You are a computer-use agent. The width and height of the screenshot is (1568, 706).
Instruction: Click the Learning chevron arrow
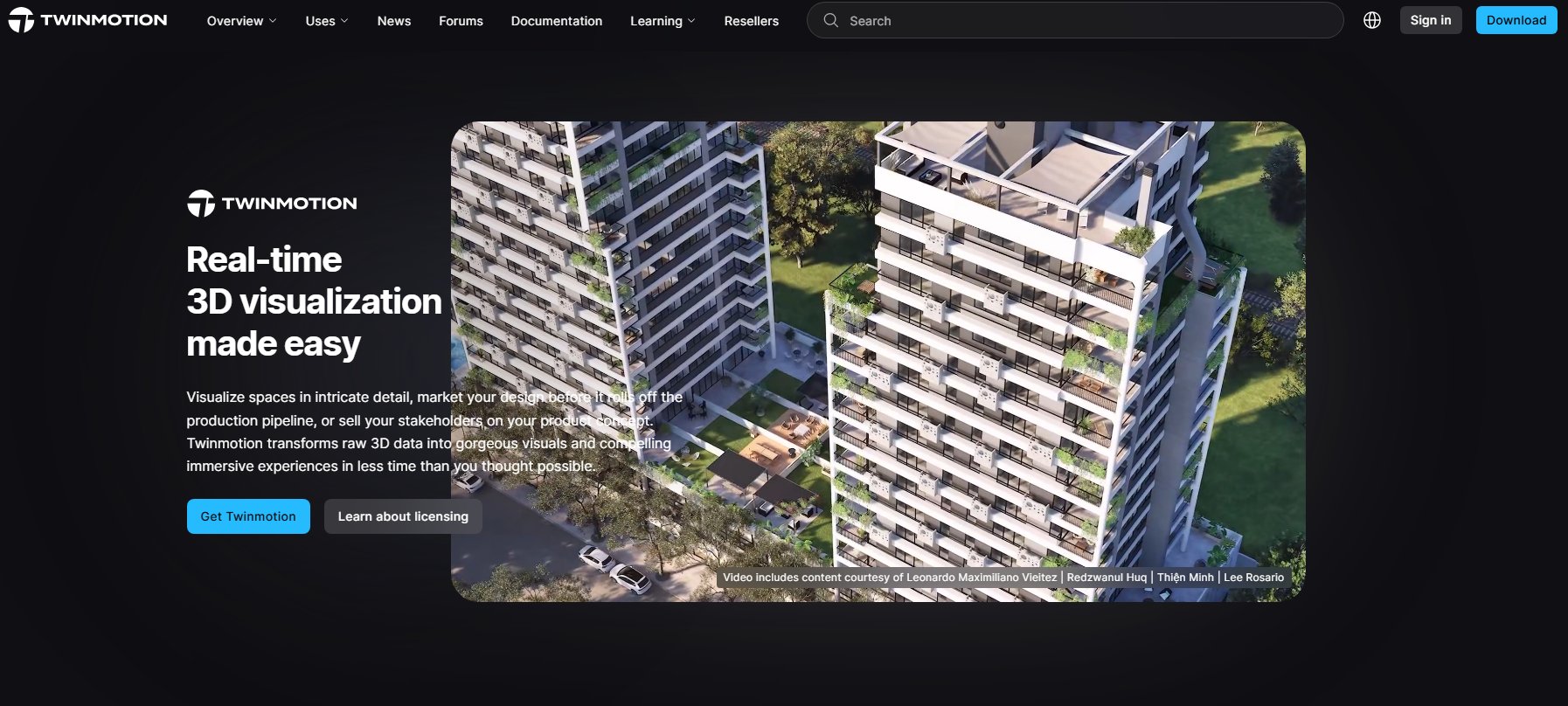coord(692,21)
